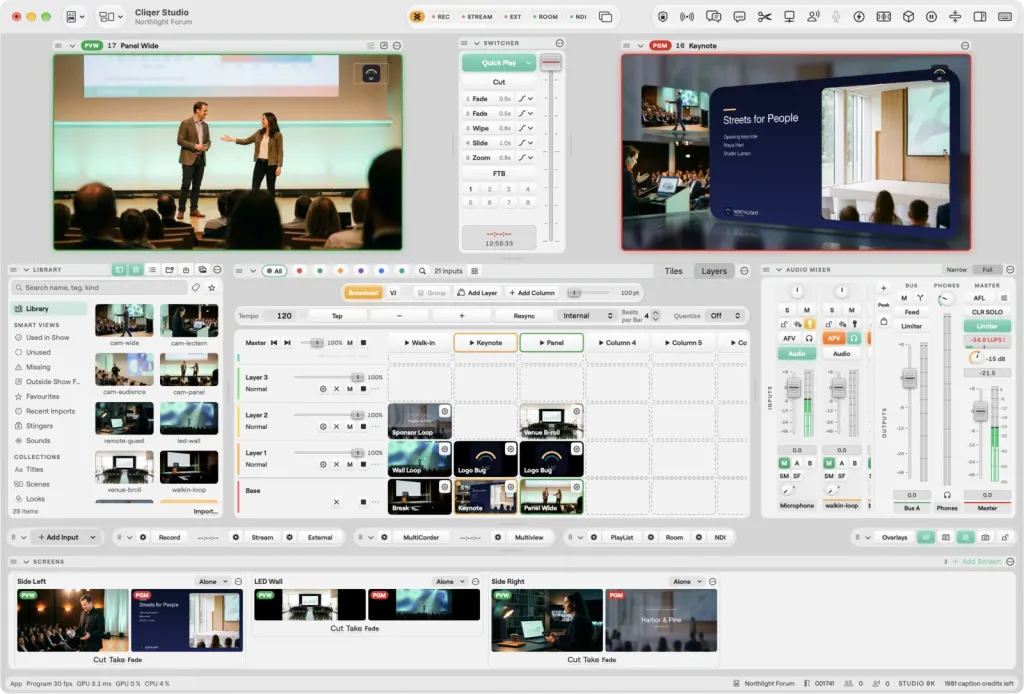The height and width of the screenshot is (694, 1024).
Task: Clear Layer 3 with its X icon
Action: tap(336, 389)
